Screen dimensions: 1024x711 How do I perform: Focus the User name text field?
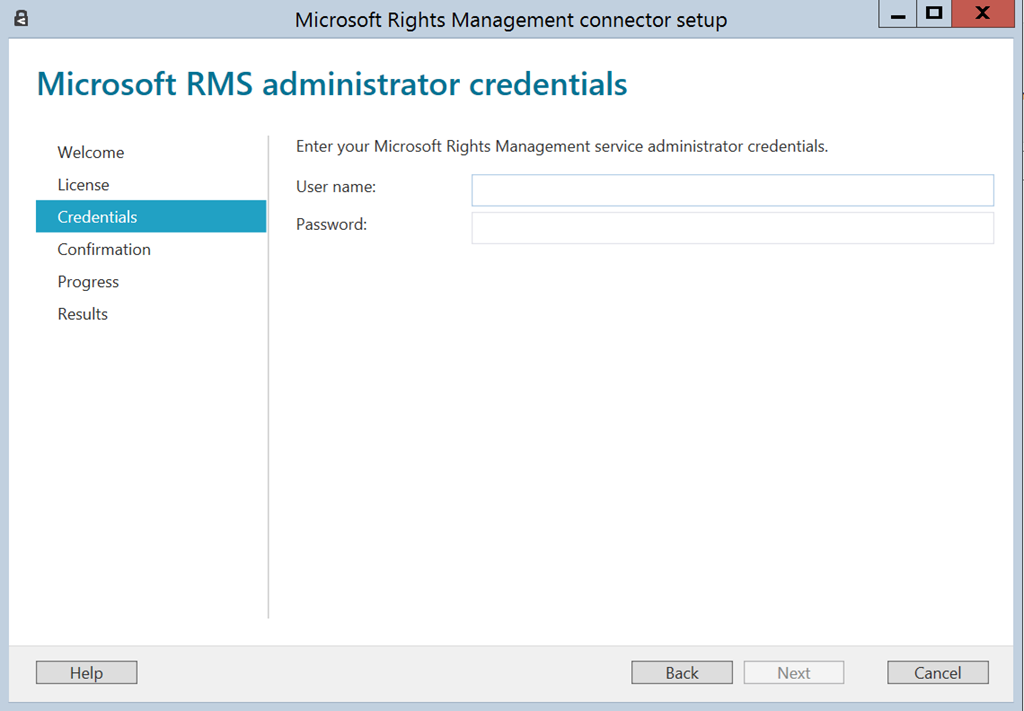(x=732, y=190)
